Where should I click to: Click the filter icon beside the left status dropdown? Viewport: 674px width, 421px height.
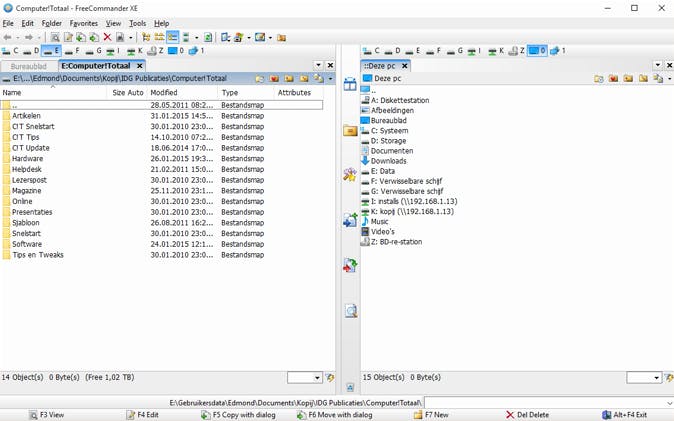point(330,378)
